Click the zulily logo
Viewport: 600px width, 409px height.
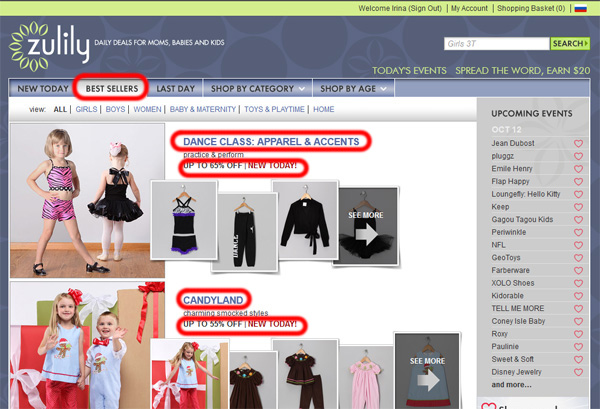pos(49,46)
